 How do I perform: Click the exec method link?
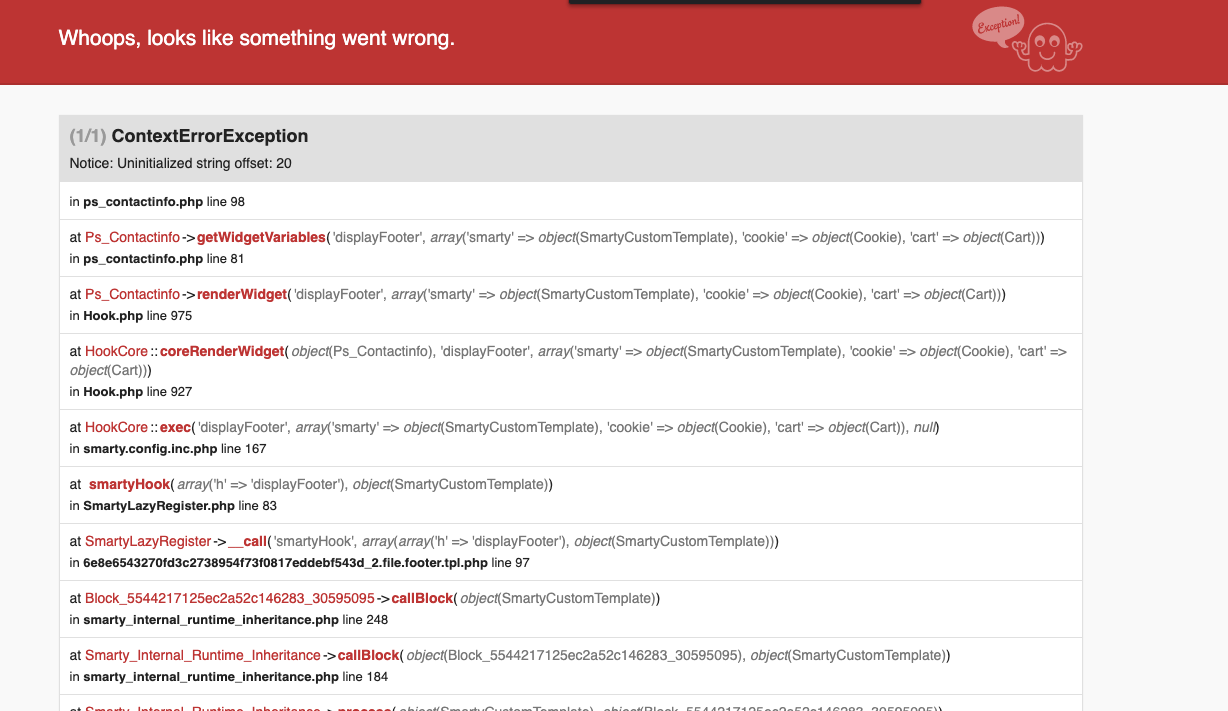click(x=175, y=428)
